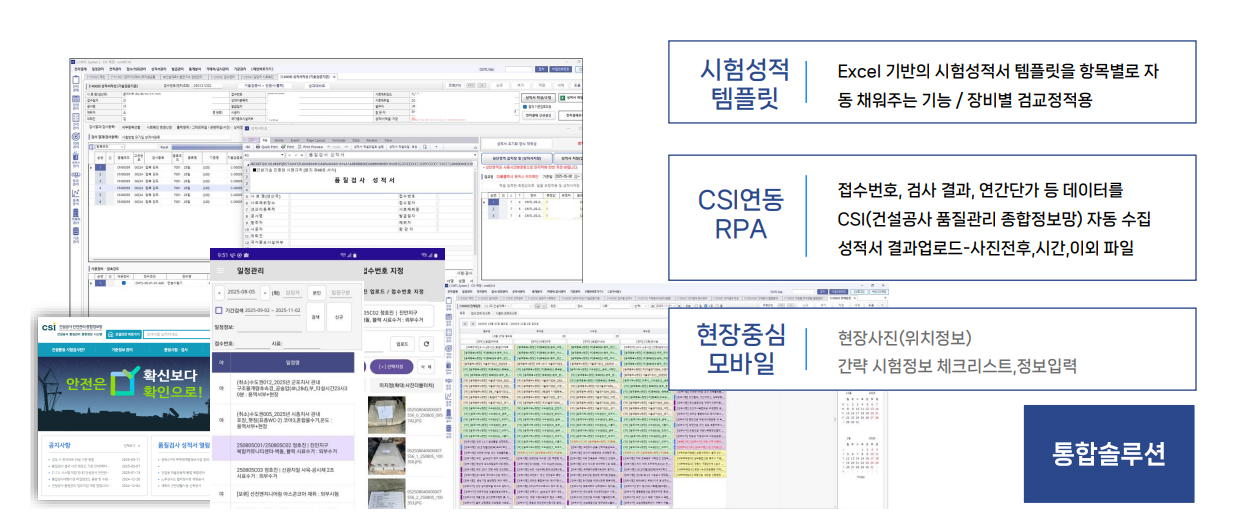Image resolution: width=1240 pixels, height=532 pixels.
Task: Select the (취소)수도권012 schedule row in the mobile list
Action: (x=283, y=388)
